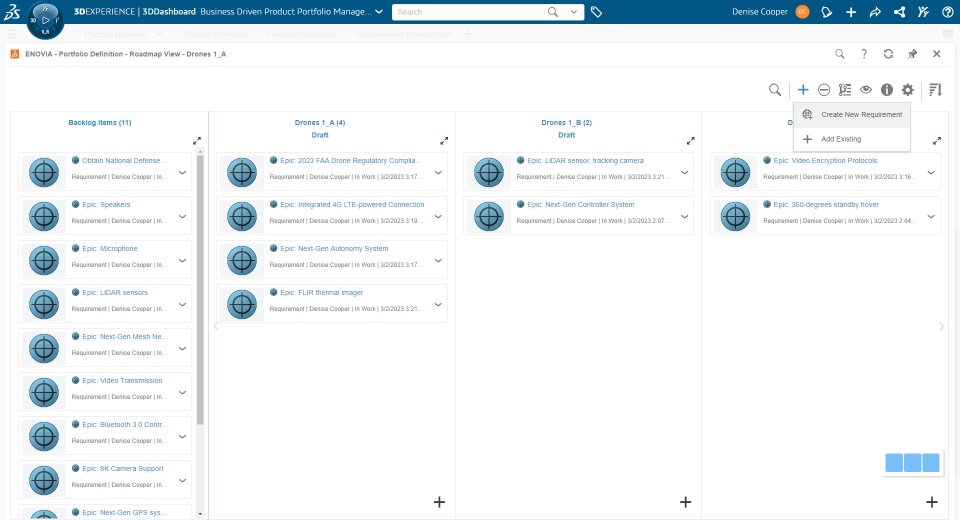960x520 pixels.
Task: Open Epic: Bluetooth 3.0 Contr... card title
Action: pyautogui.click(x=125, y=424)
